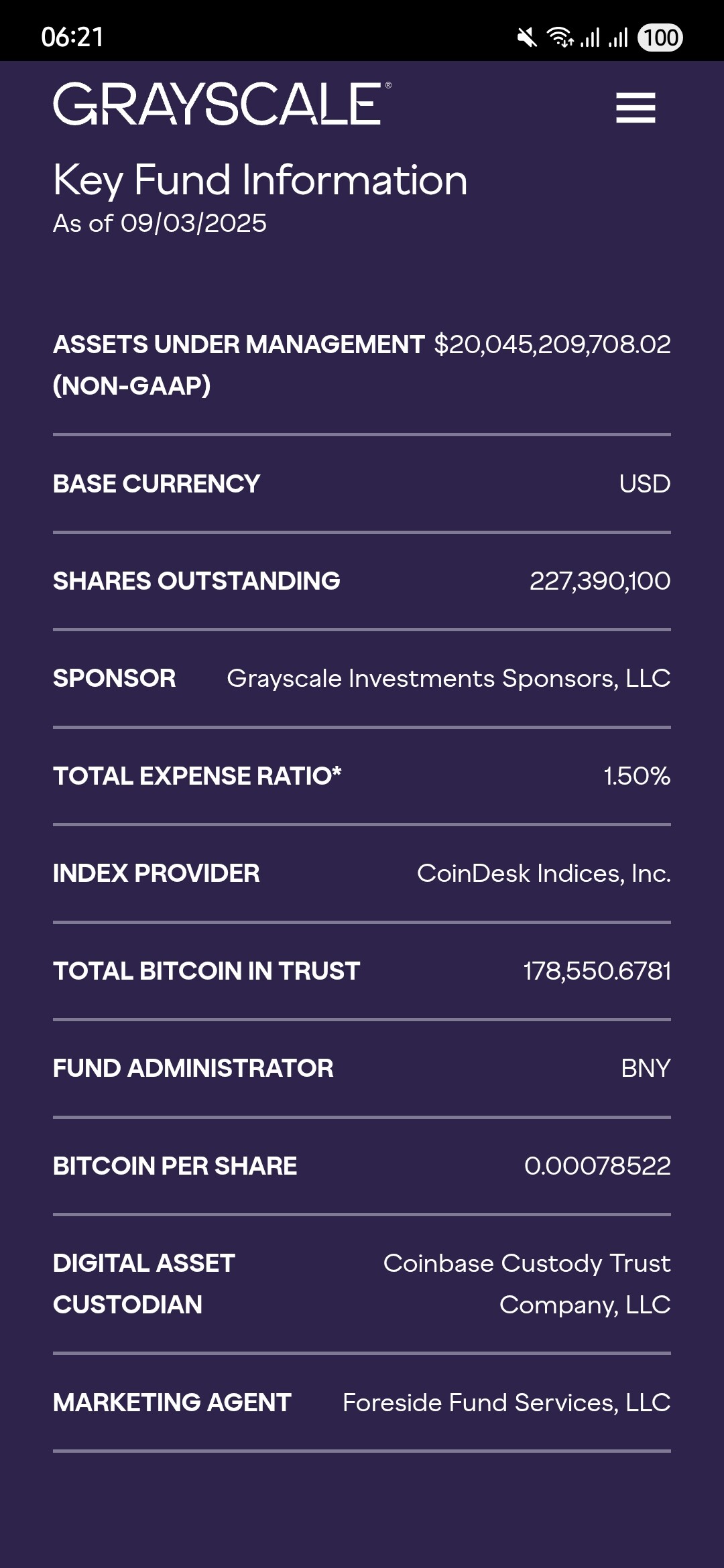The image size is (724, 1568).
Task: Select the Shares Outstanding number
Action: [x=599, y=581]
